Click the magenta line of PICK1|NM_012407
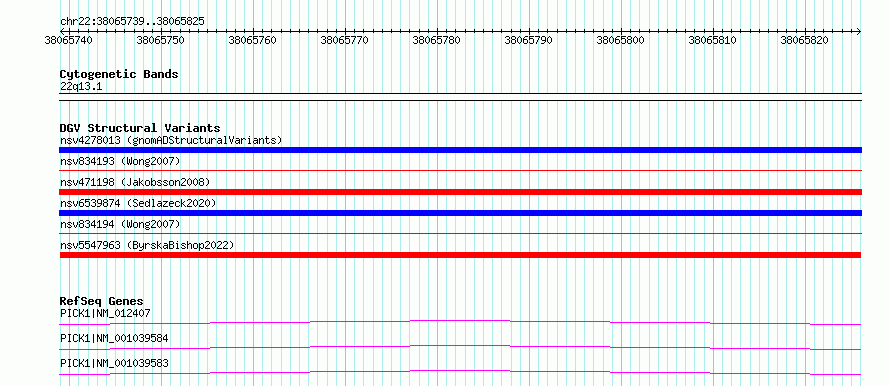This screenshot has height=386, width=890. tap(460, 322)
